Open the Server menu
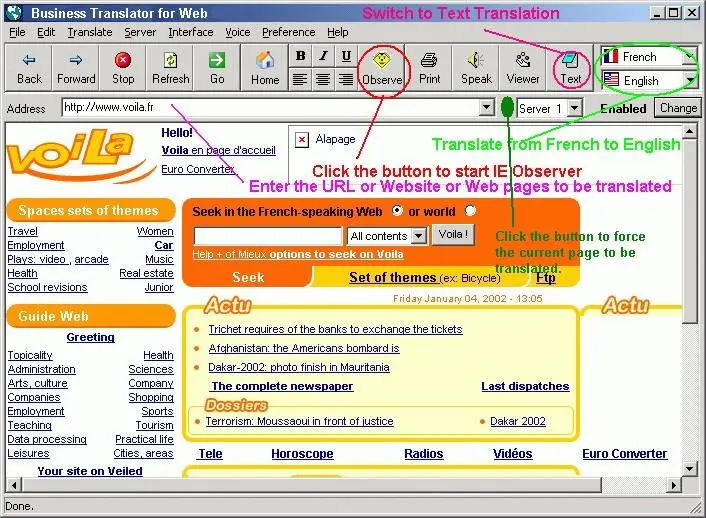Screen dimensions: 706x518 (x=140, y=32)
